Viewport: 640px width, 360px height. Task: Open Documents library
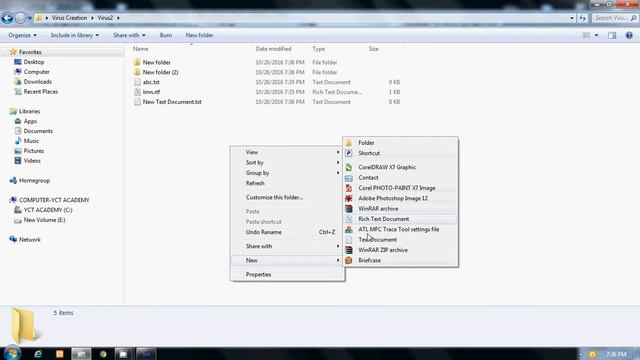coord(38,131)
